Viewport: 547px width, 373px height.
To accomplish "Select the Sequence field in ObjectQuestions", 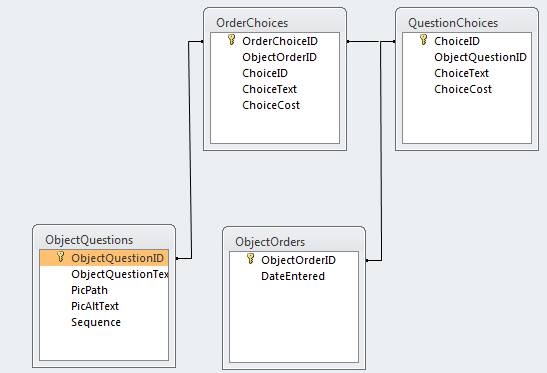I will 96,322.
